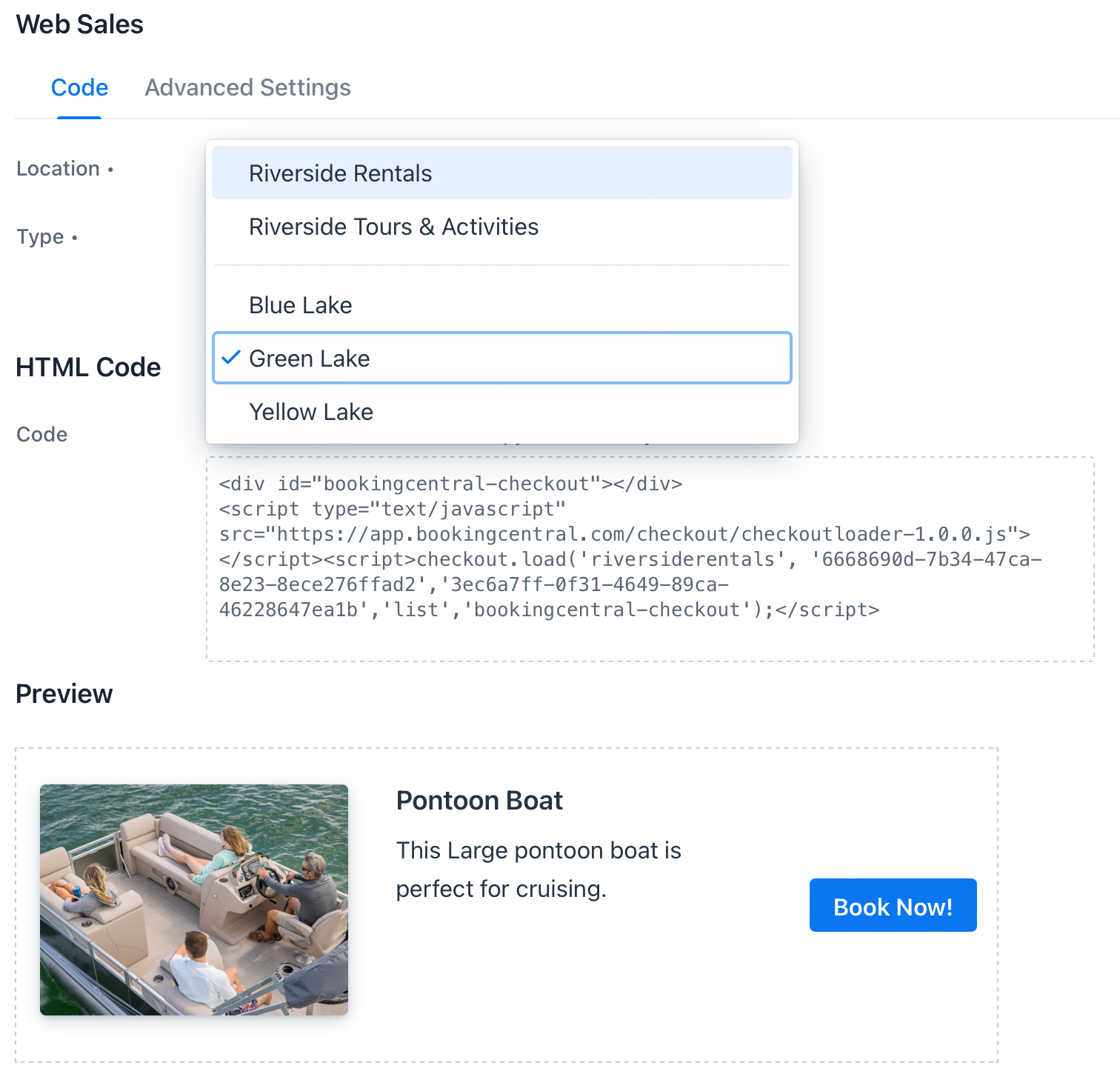Click the Book Now! button

click(893, 905)
